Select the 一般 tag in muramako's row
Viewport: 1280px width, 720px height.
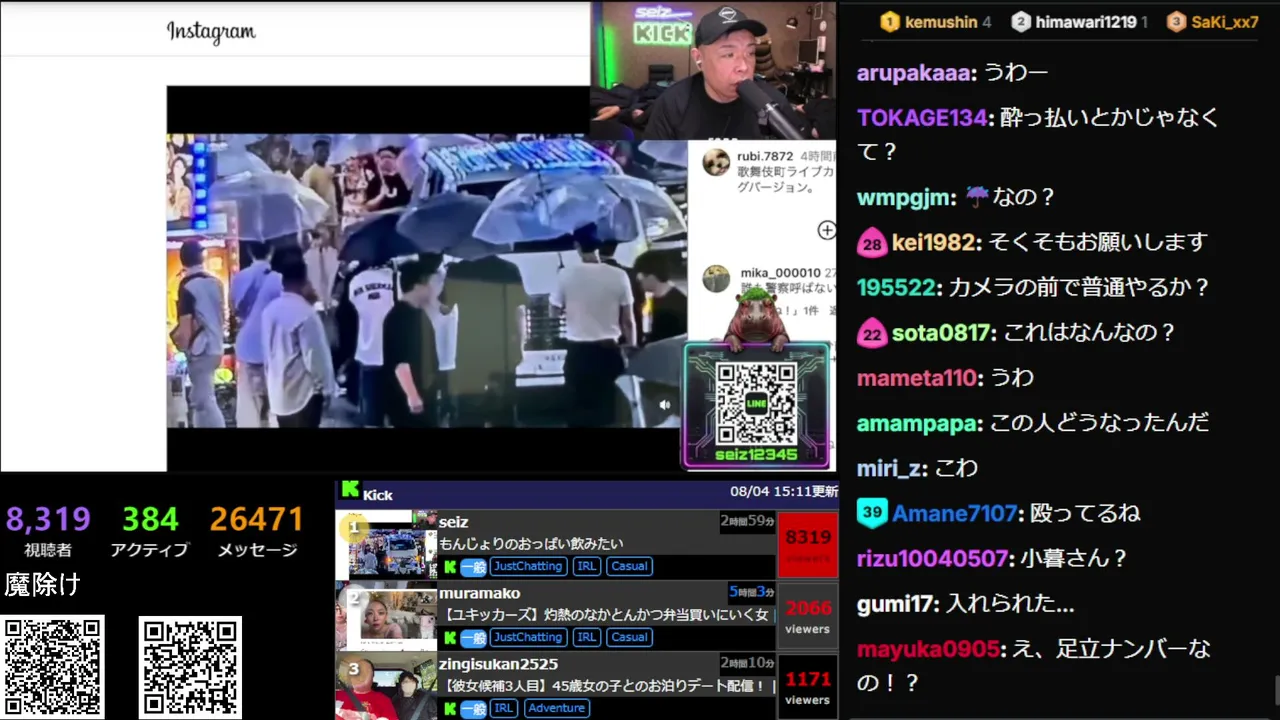click(x=473, y=638)
